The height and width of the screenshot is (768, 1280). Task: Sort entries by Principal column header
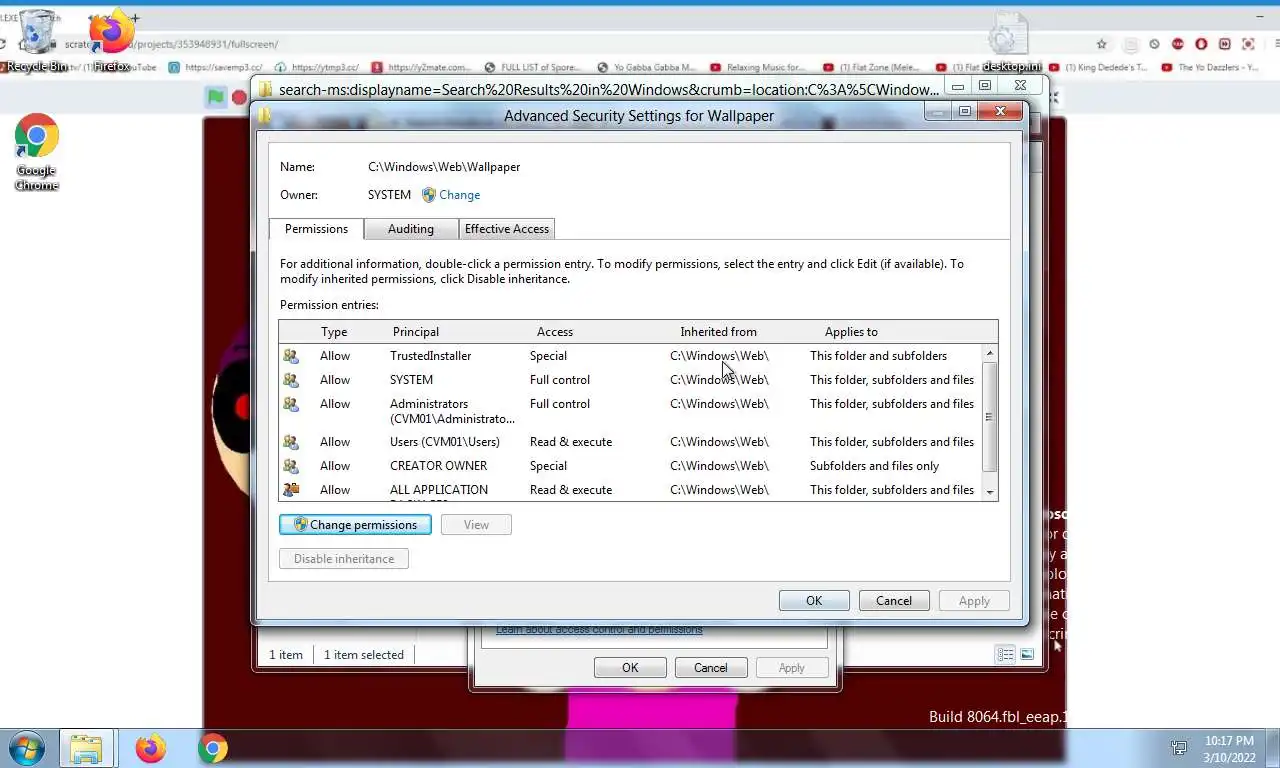[416, 332]
